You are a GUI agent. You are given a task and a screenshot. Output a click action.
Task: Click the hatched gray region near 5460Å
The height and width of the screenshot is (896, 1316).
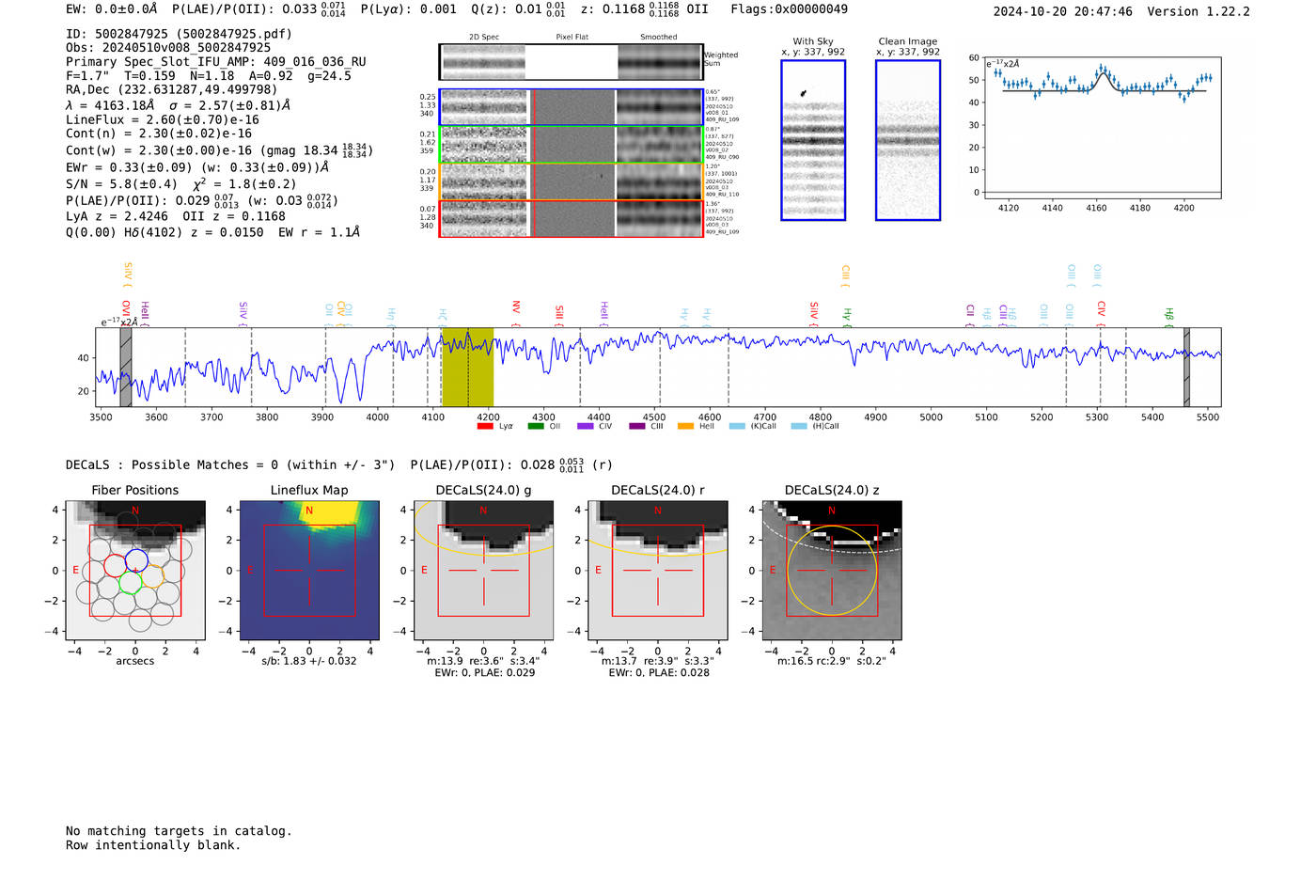[1186, 367]
